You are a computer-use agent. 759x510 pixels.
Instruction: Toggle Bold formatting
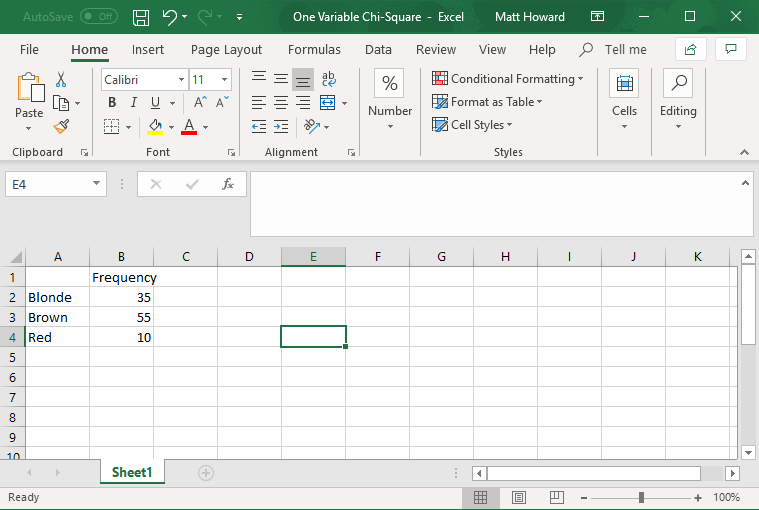click(112, 103)
